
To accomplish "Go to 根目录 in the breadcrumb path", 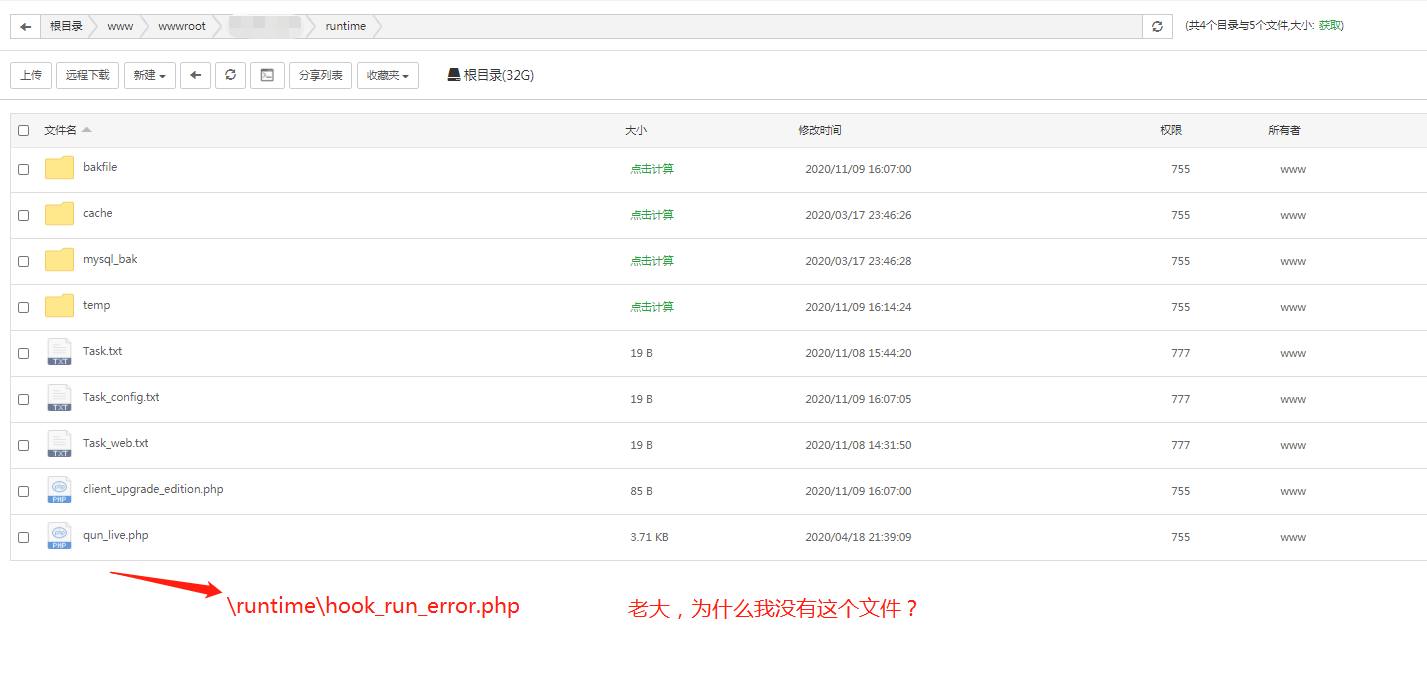I will (67, 26).
